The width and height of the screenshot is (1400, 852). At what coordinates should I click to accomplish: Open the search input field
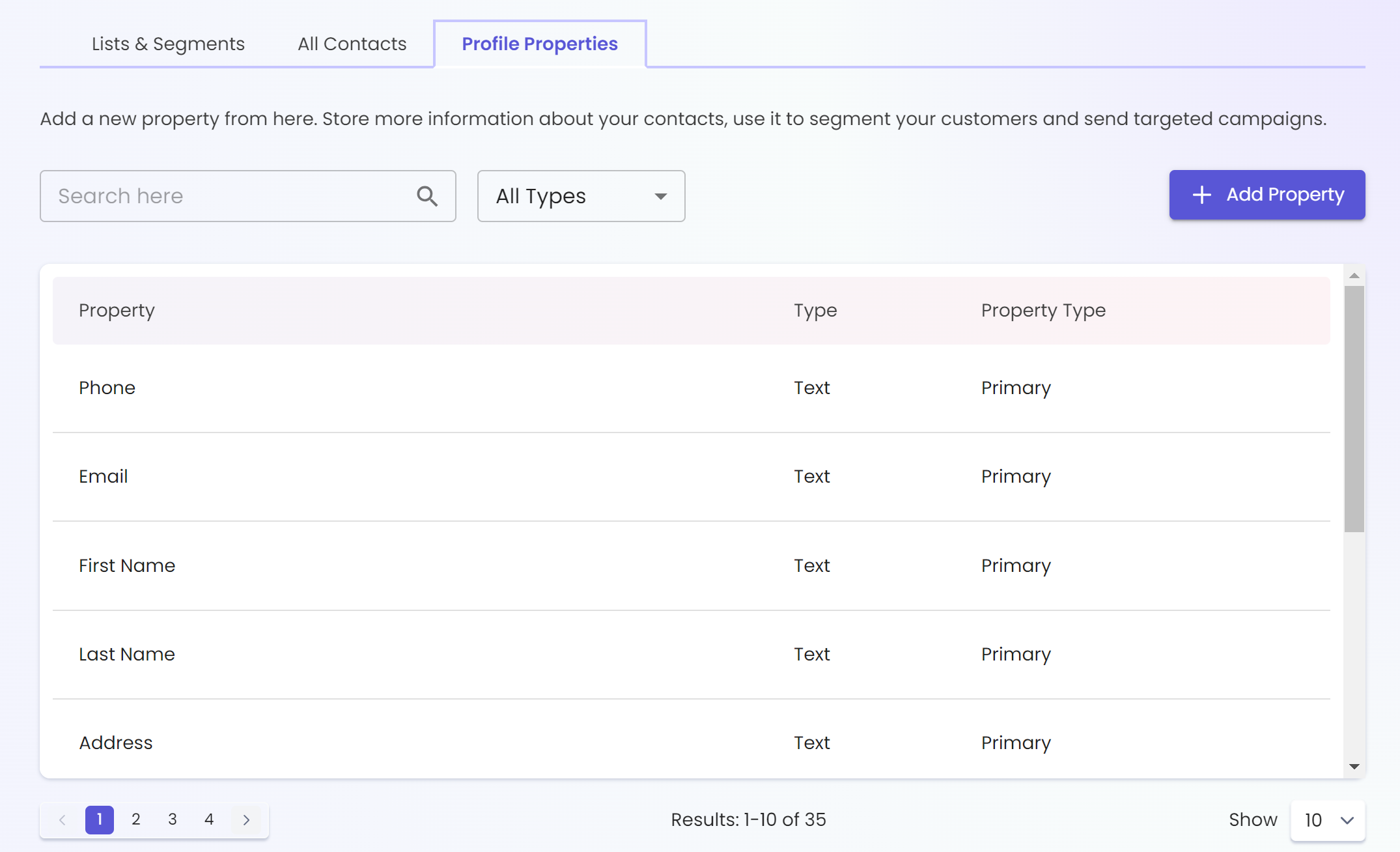point(246,195)
